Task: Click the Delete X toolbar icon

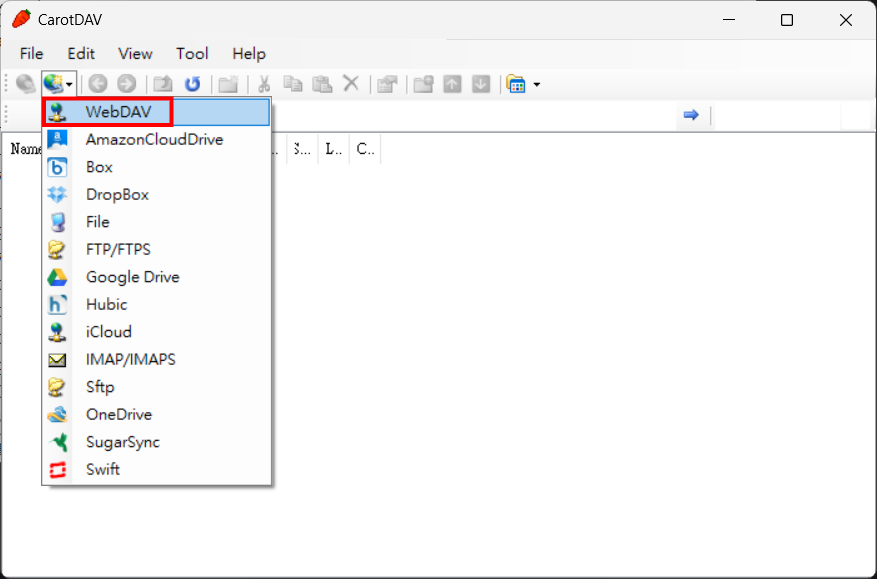Action: (x=351, y=84)
